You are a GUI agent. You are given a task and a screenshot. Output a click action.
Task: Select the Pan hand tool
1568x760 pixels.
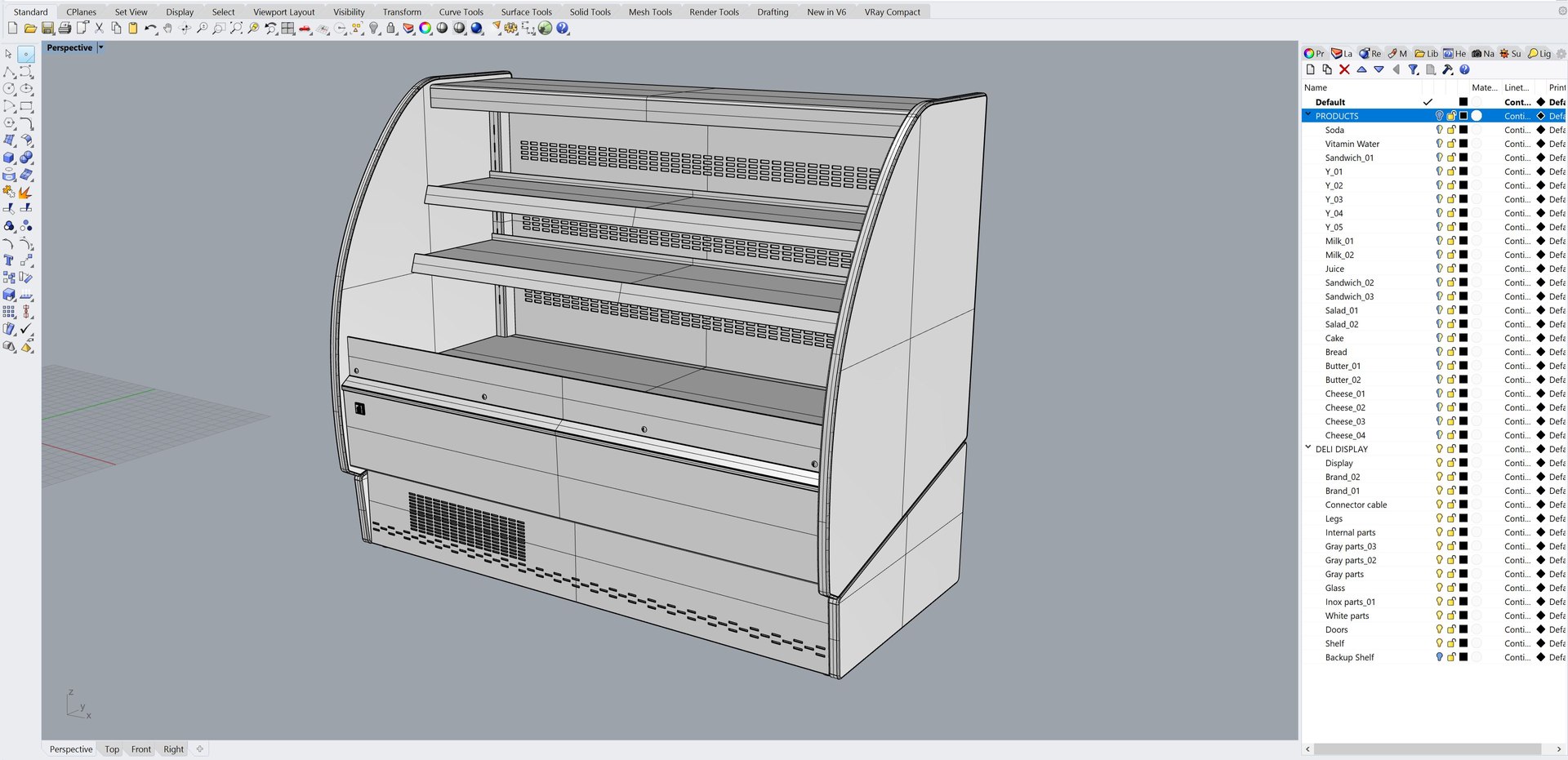(168, 29)
